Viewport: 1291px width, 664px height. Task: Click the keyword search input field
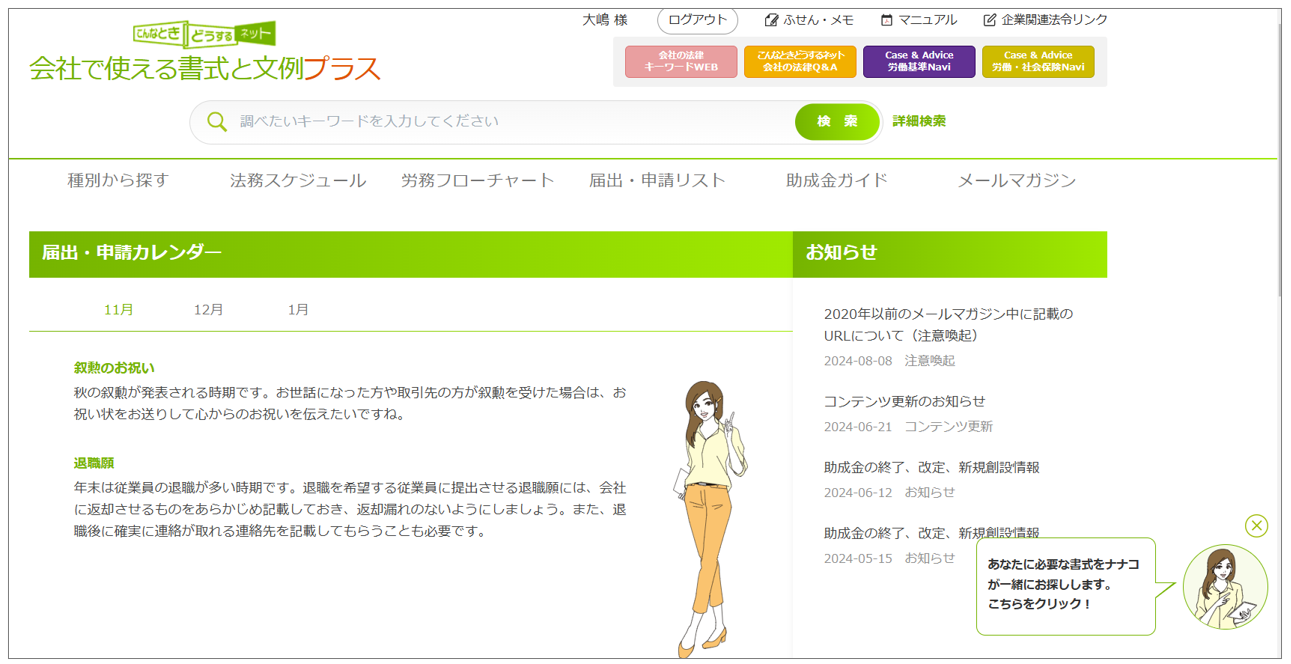(x=510, y=122)
